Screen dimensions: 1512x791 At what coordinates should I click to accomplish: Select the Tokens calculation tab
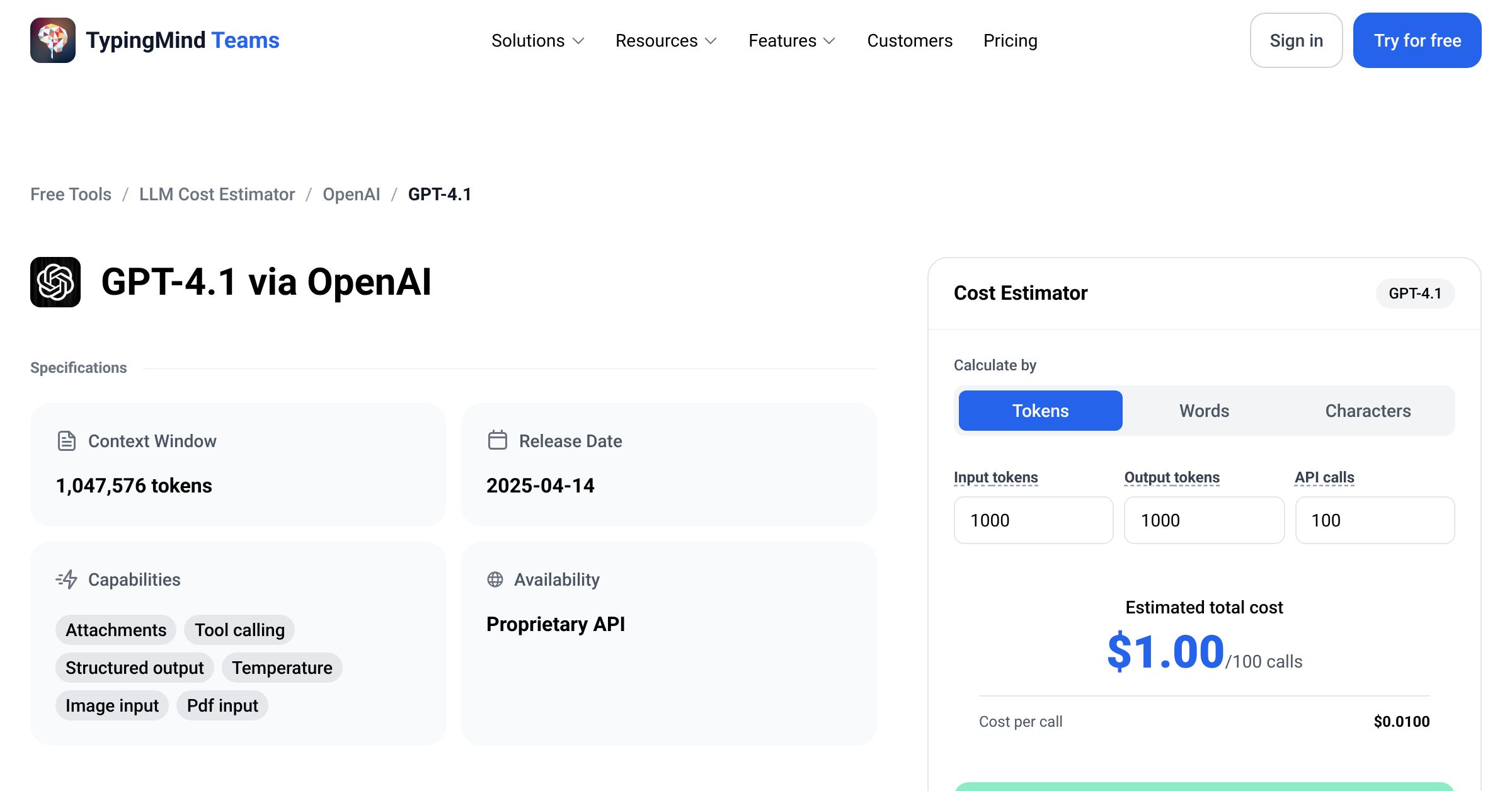click(1041, 411)
